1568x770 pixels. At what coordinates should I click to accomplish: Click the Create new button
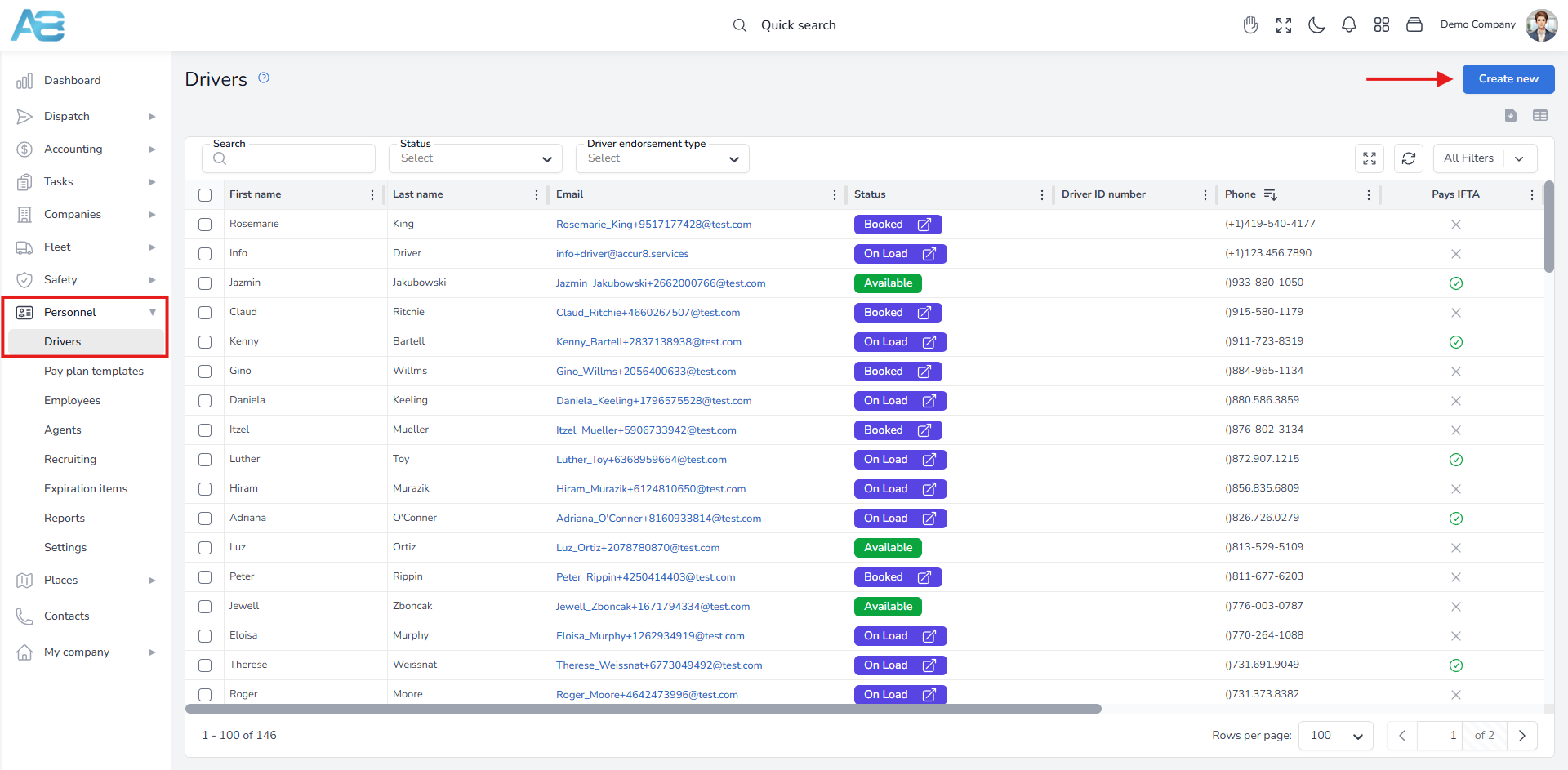pos(1508,79)
